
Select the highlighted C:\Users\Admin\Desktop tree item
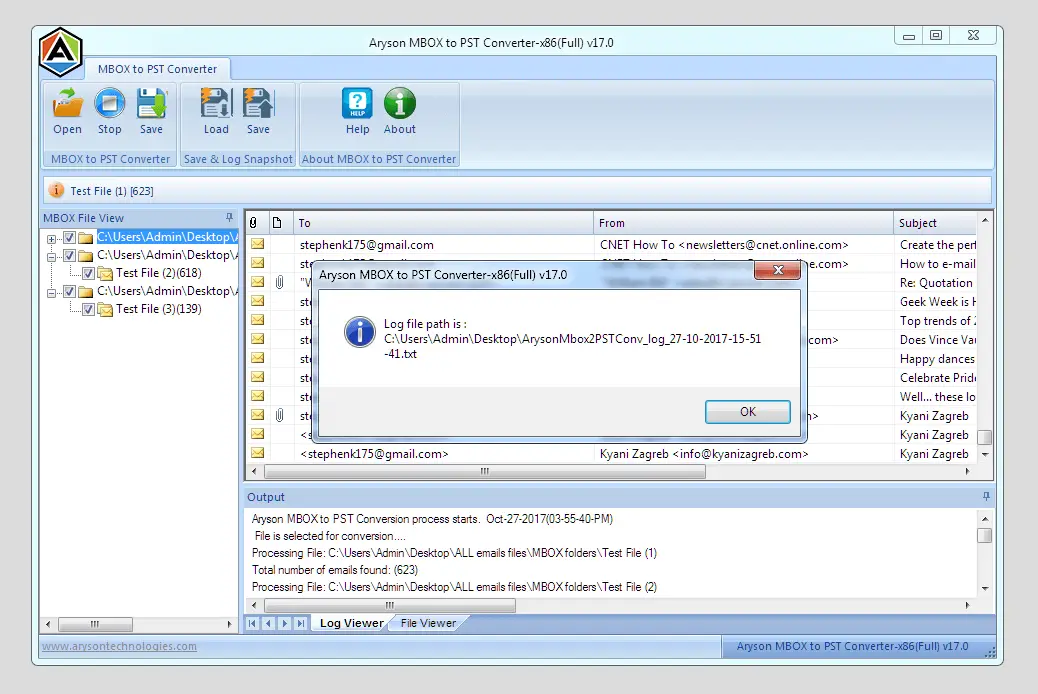pyautogui.click(x=167, y=237)
